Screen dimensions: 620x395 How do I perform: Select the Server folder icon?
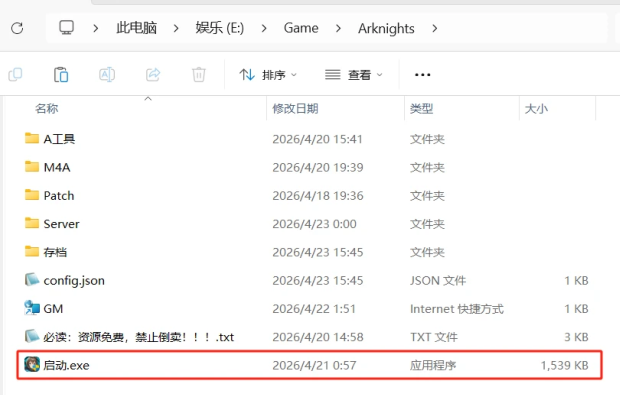(32, 223)
